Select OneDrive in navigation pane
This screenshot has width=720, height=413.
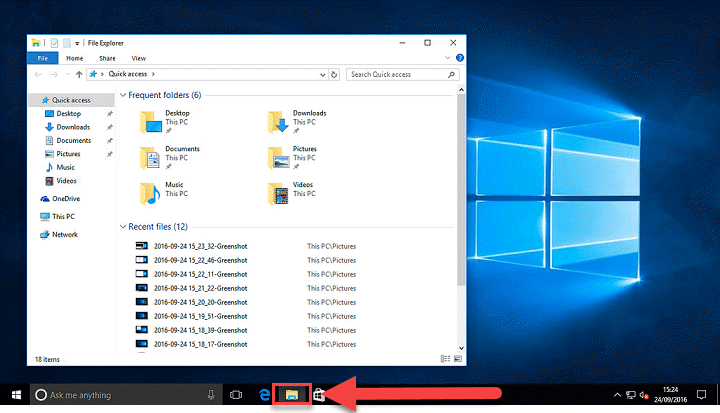click(x=65, y=199)
